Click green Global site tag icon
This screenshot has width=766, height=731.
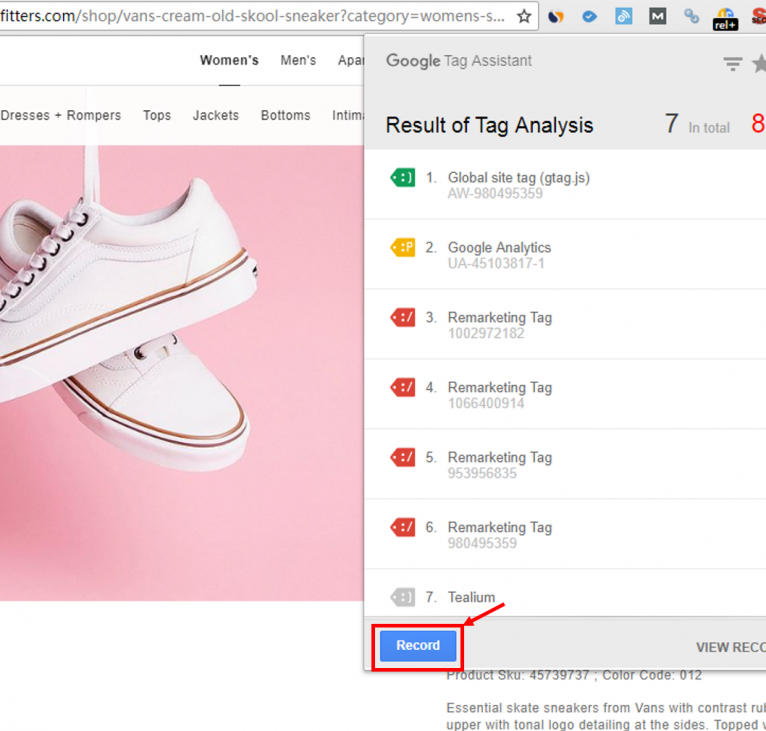pyautogui.click(x=402, y=178)
